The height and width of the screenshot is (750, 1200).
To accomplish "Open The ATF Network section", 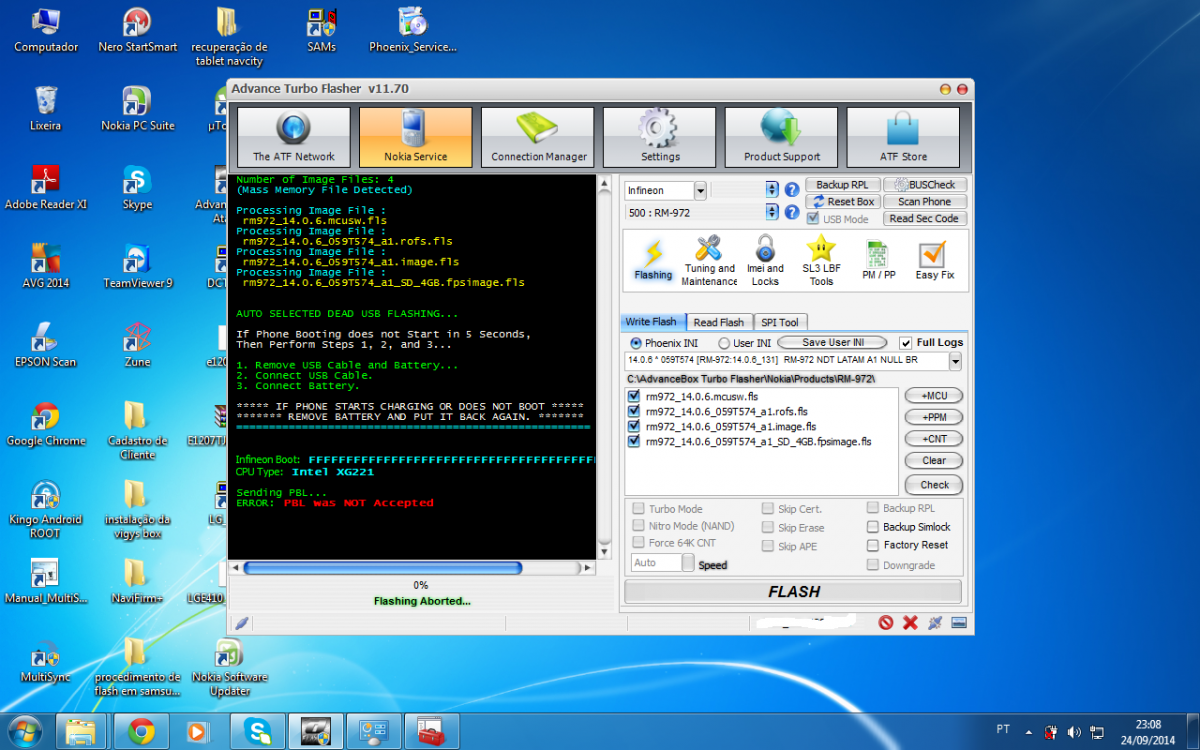I will coord(293,137).
